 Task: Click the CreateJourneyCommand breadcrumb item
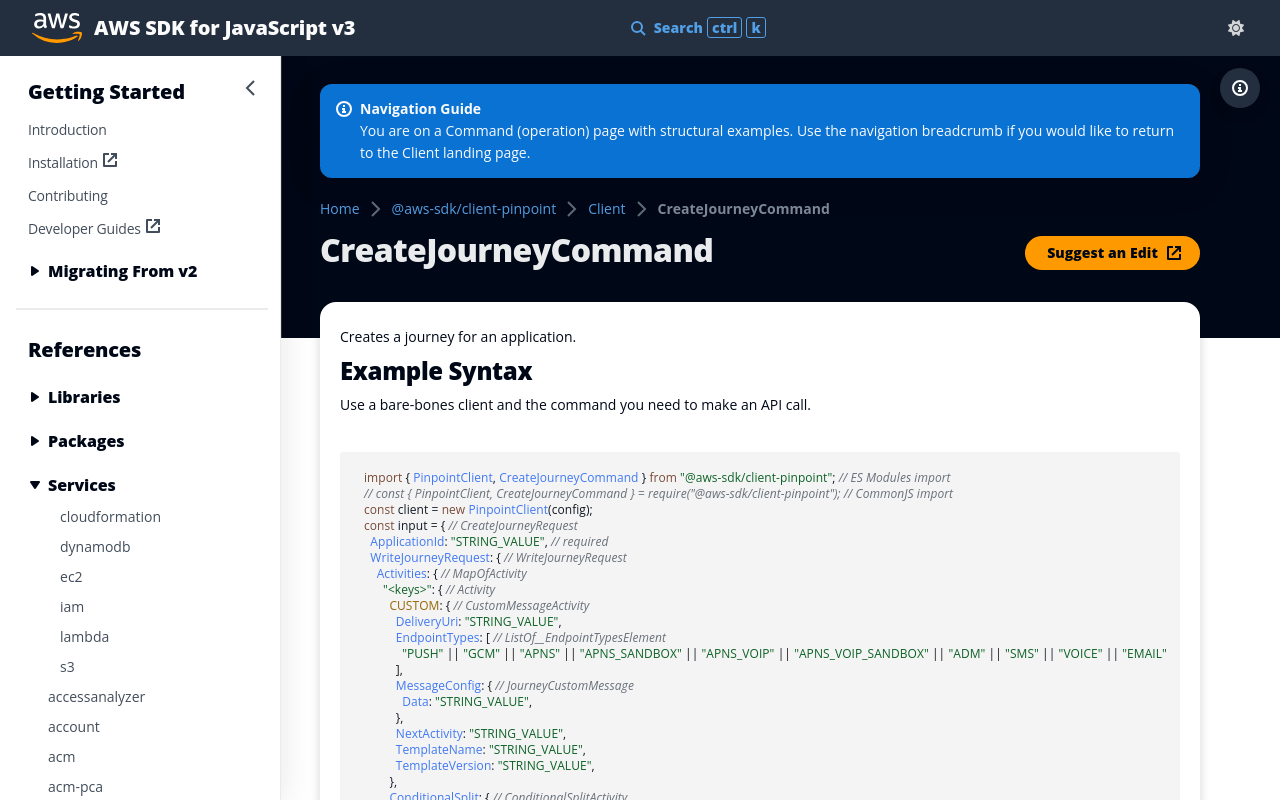coord(743,209)
